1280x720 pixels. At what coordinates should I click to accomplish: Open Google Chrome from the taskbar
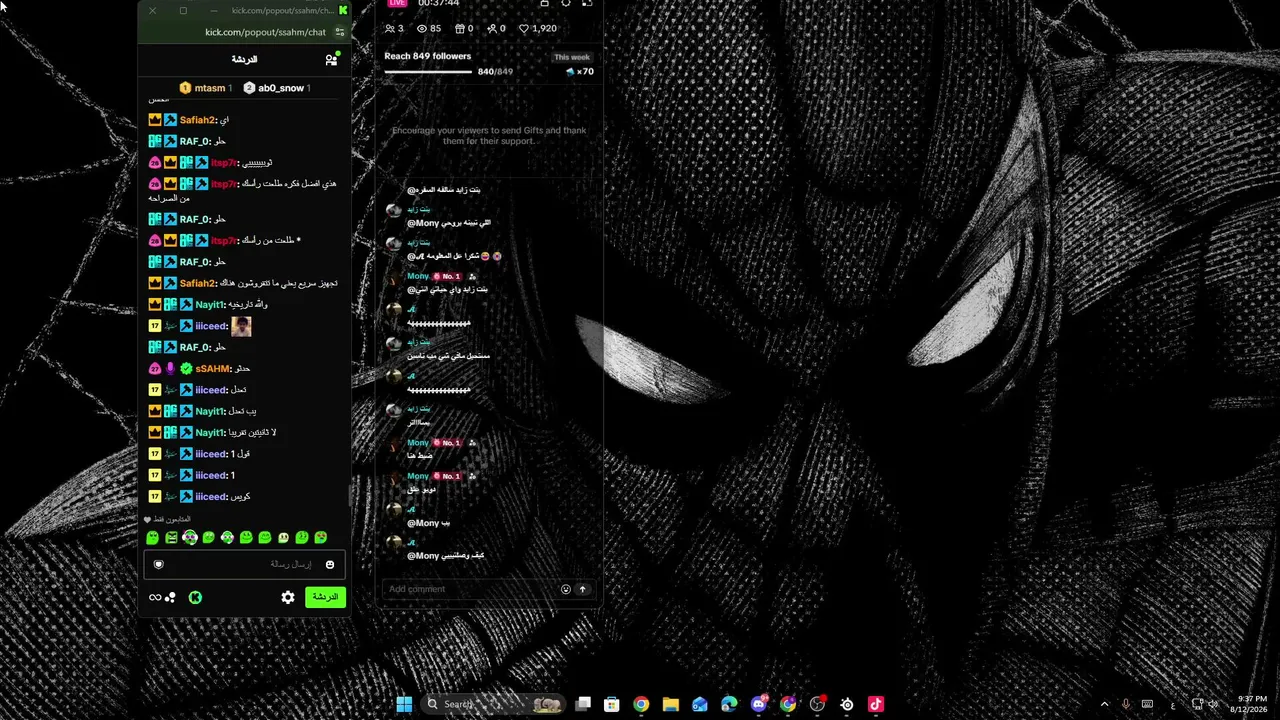(641, 704)
